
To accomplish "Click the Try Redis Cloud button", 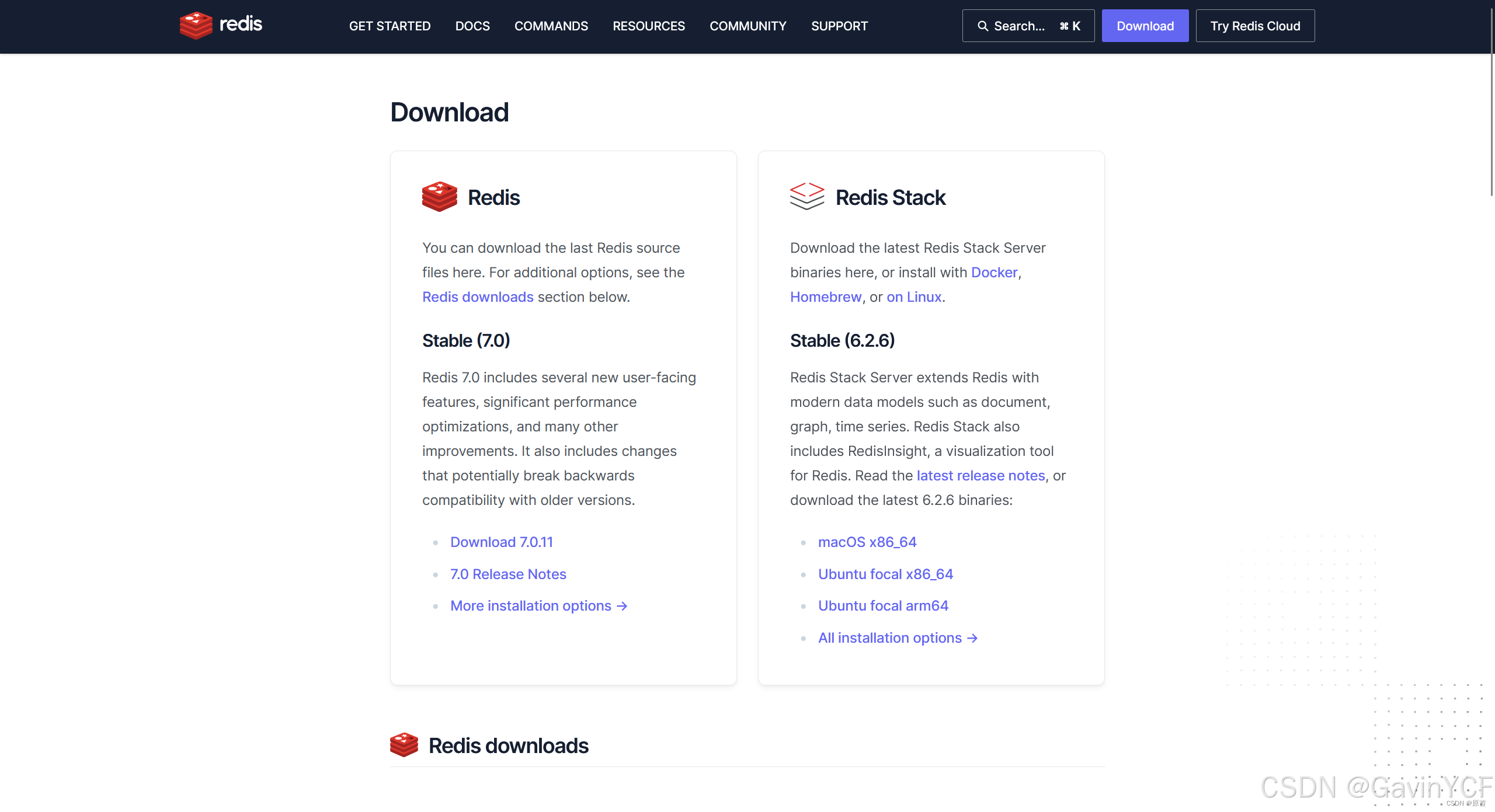I will click(1254, 26).
